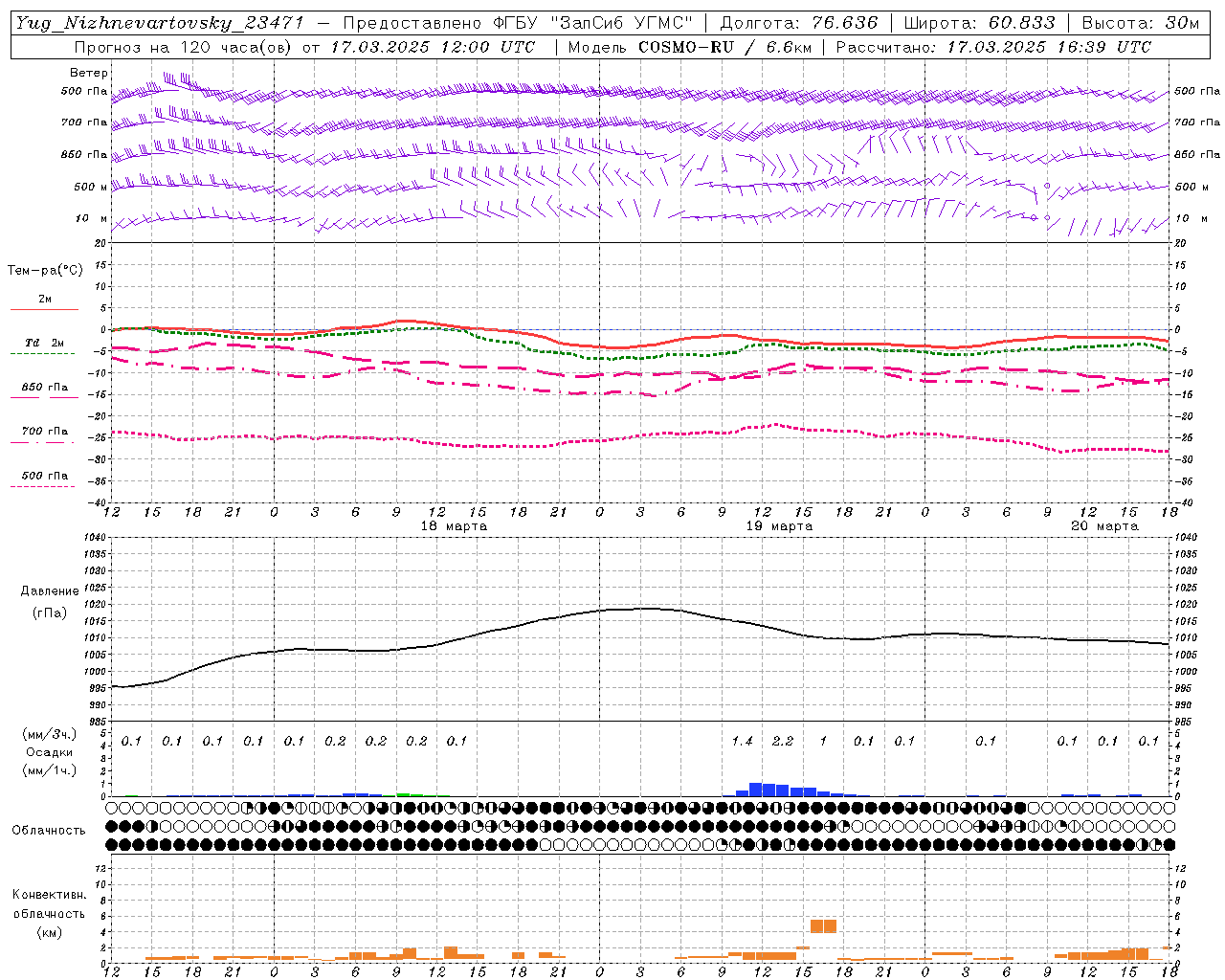Click the Широта: 60.833 header field

(x=980, y=23)
